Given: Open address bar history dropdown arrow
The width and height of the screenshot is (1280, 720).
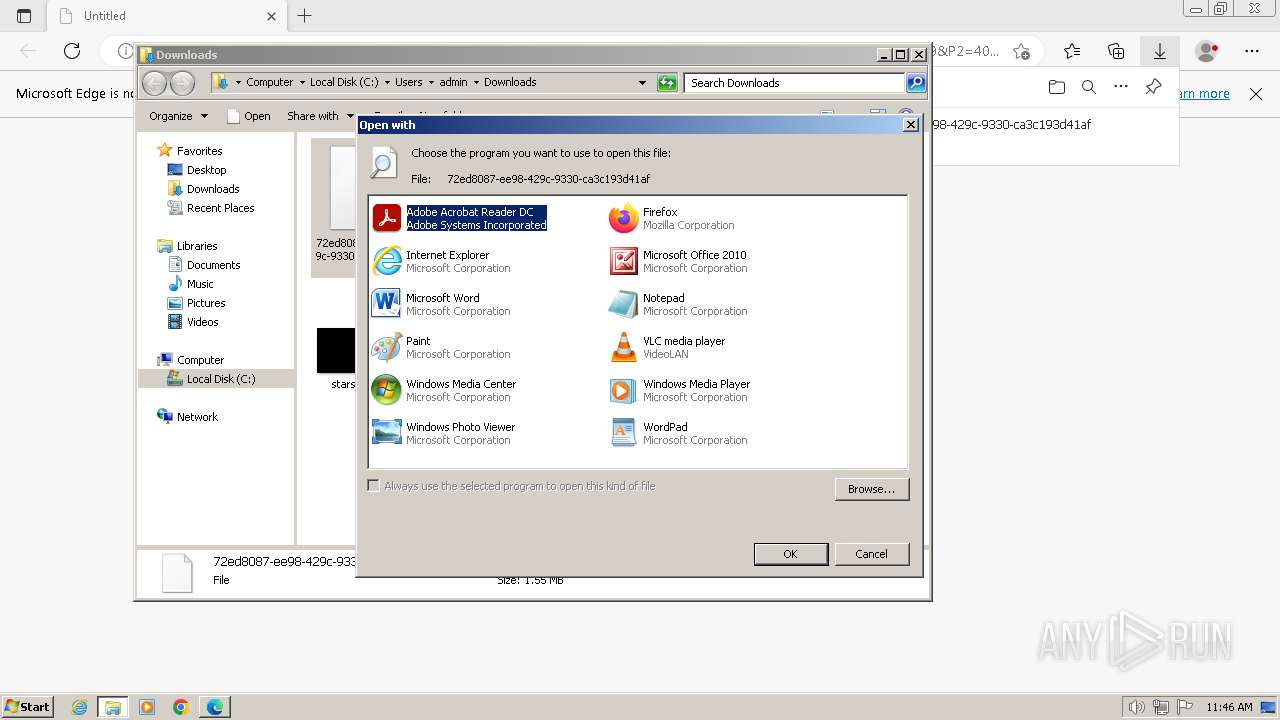Looking at the screenshot, I should point(642,83).
